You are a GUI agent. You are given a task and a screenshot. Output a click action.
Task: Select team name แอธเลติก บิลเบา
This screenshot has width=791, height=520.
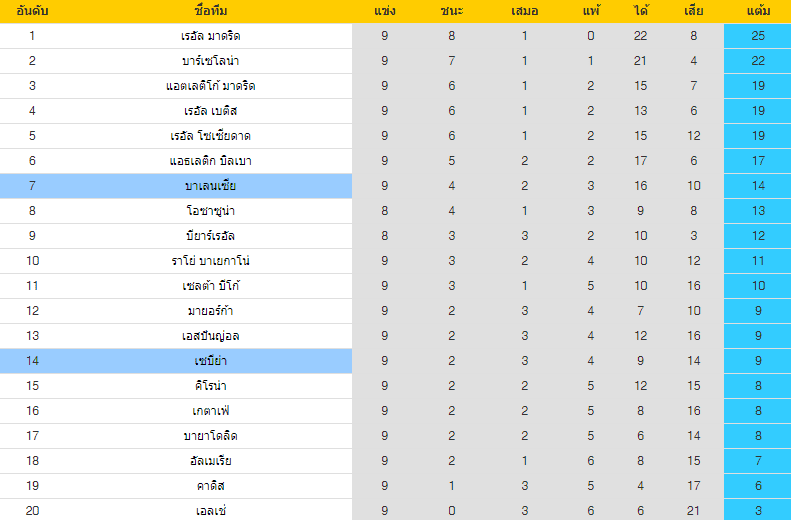coord(211,161)
